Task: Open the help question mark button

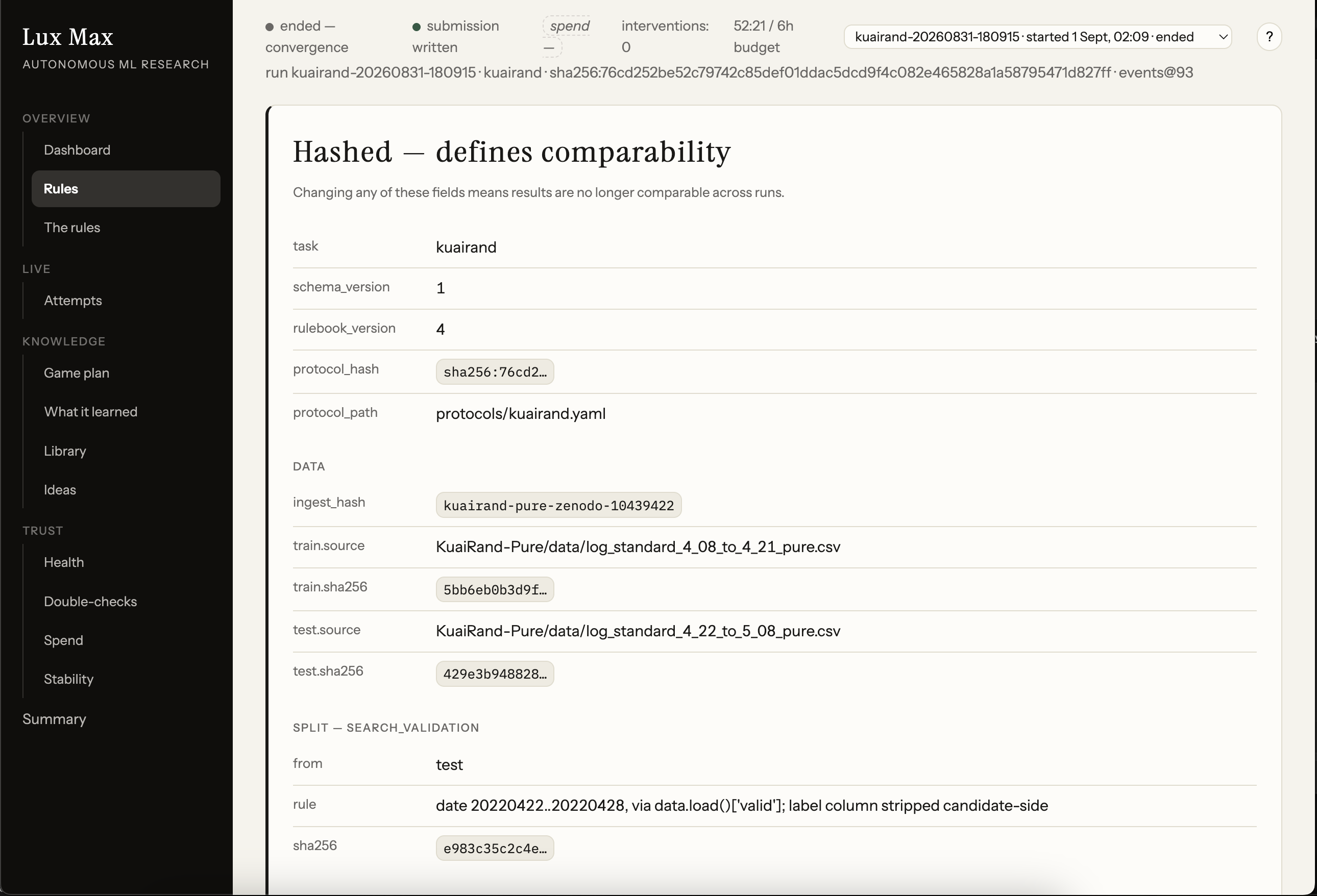Action: tap(1269, 37)
